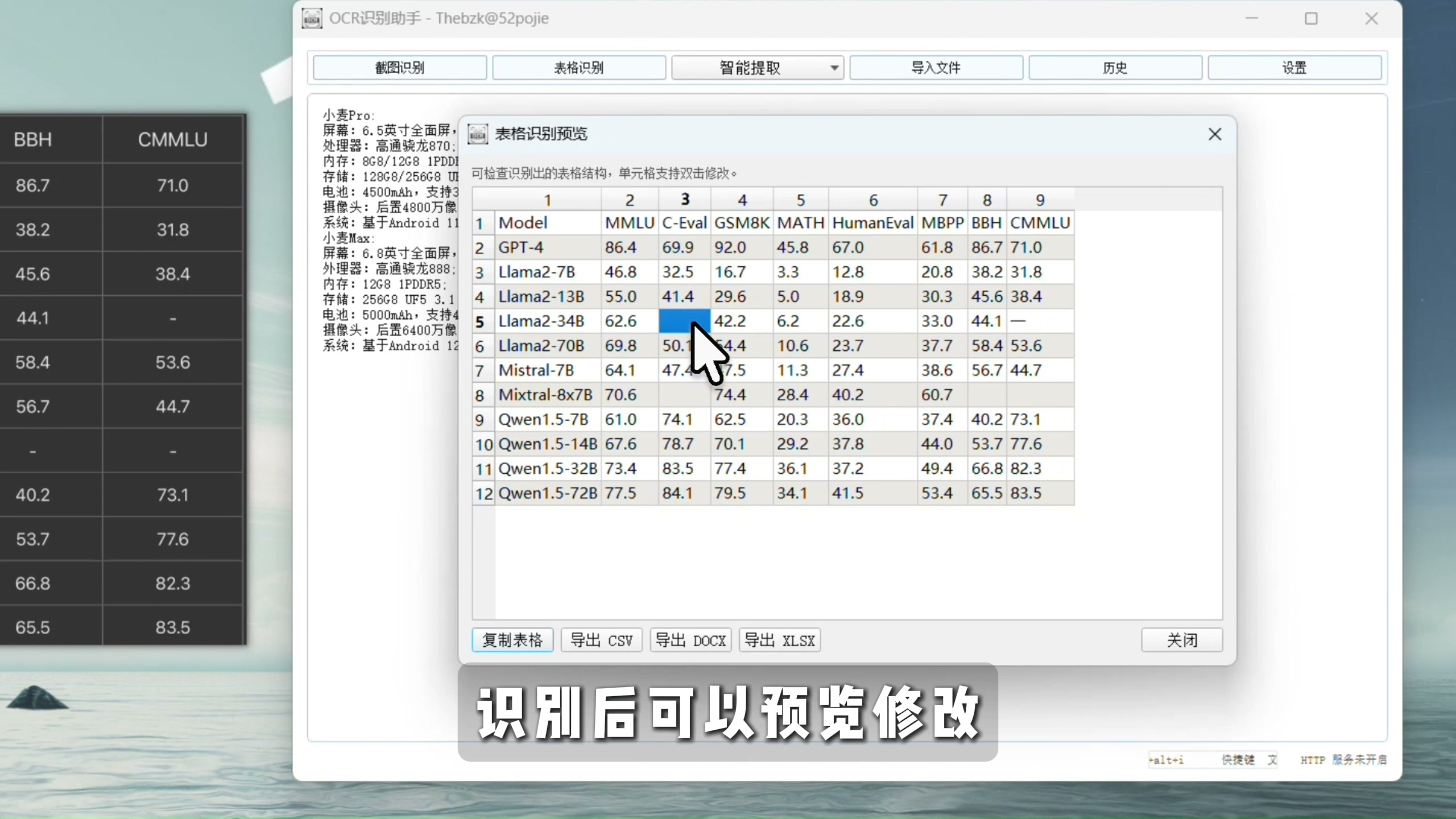The height and width of the screenshot is (819, 1456).
Task: Click the 'Llama2-7B' model cell
Action: (x=548, y=272)
